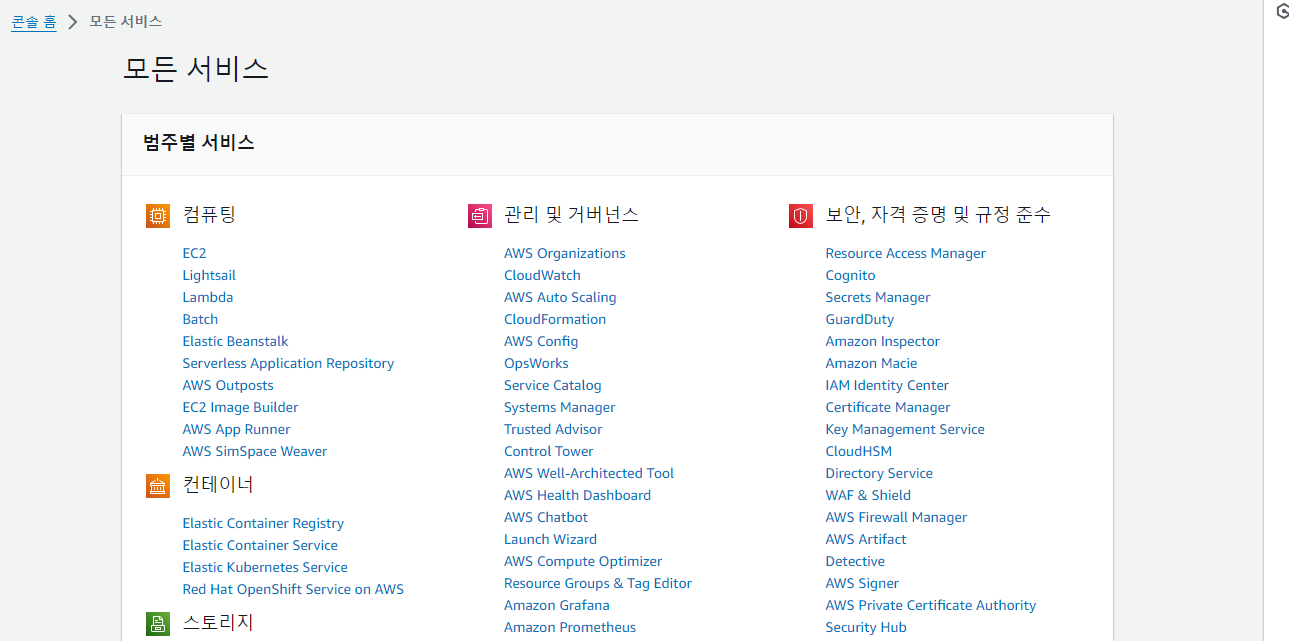Open AWS Health Dashboard
The width and height of the screenshot is (1289, 641).
point(577,495)
